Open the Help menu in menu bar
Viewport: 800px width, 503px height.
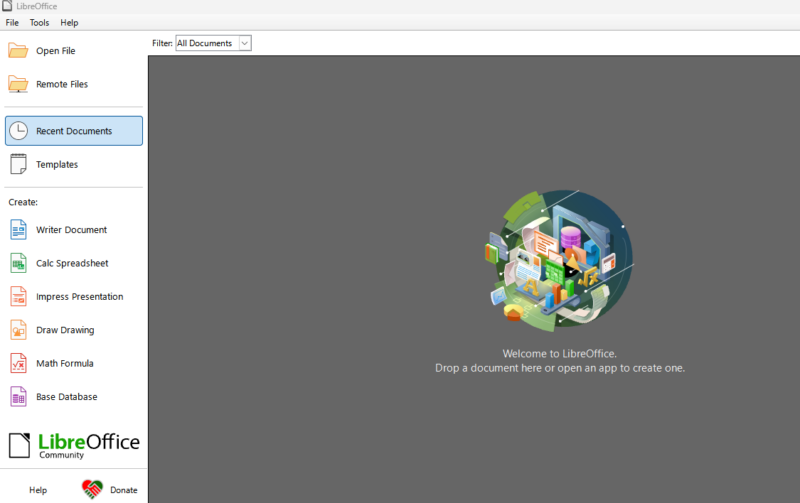point(69,22)
